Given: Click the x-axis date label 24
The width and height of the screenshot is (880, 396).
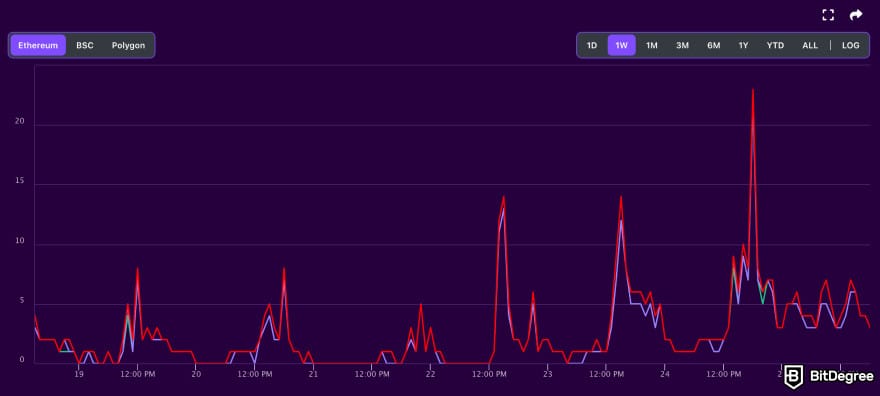Looking at the screenshot, I should [665, 373].
